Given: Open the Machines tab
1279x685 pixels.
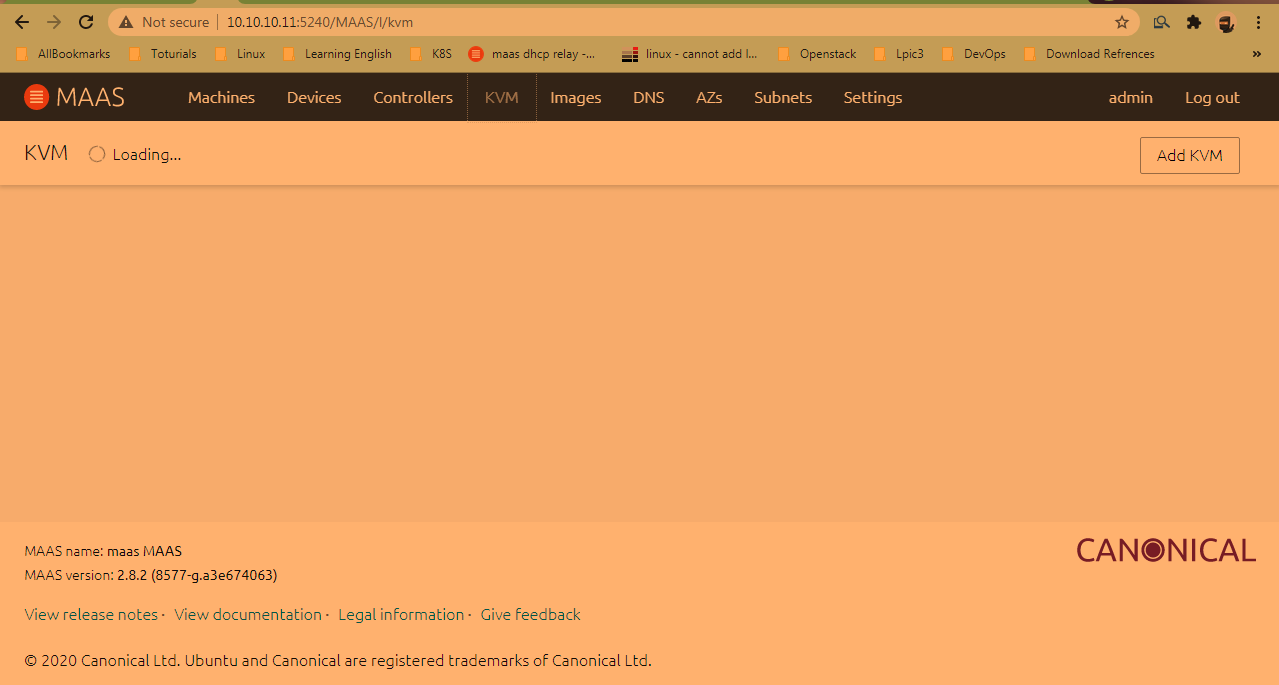Looking at the screenshot, I should [x=221, y=97].
